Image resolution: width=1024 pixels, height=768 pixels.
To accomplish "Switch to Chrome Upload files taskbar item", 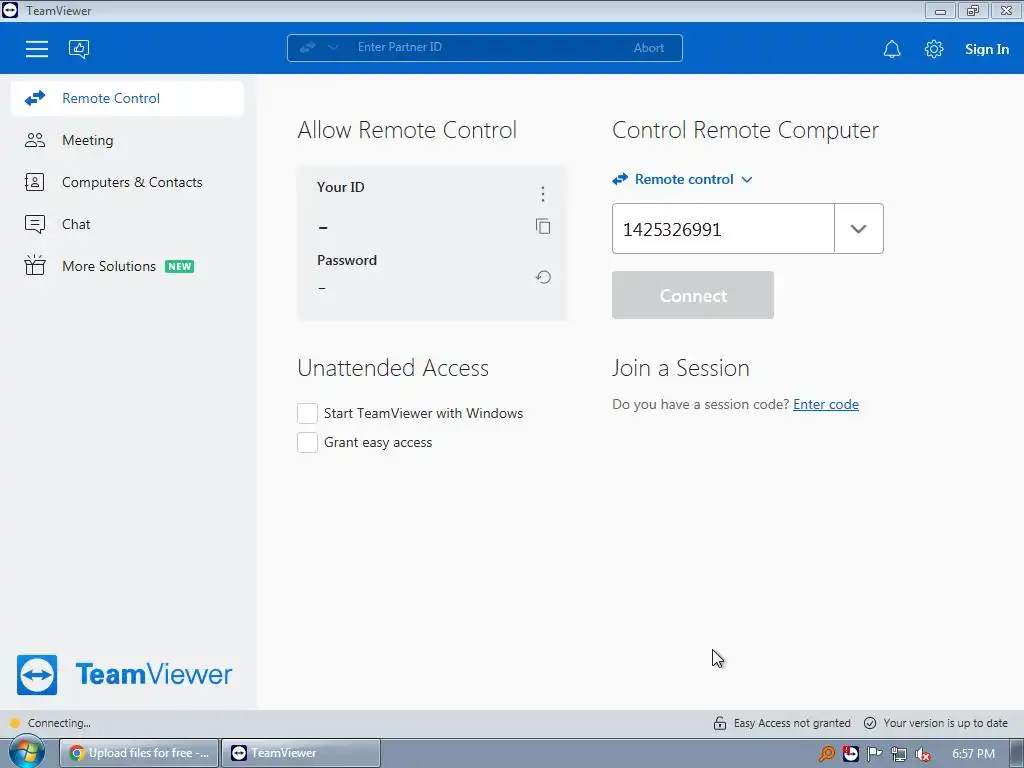I will [139, 753].
